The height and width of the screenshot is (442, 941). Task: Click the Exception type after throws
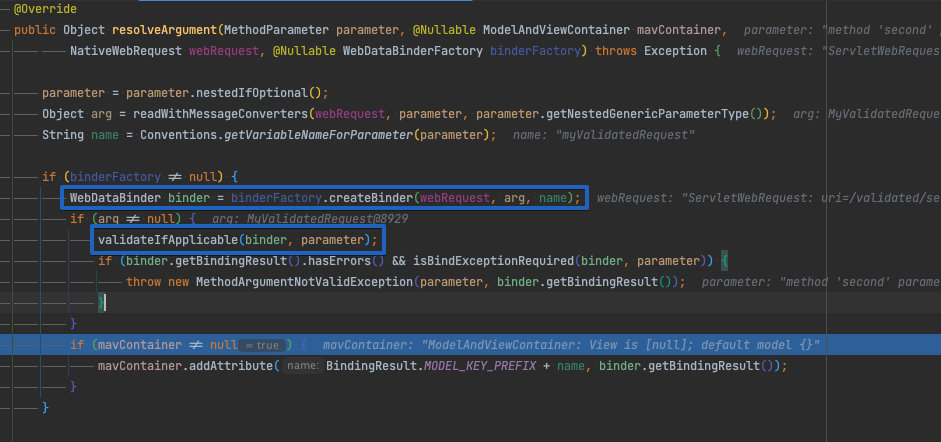coord(675,51)
